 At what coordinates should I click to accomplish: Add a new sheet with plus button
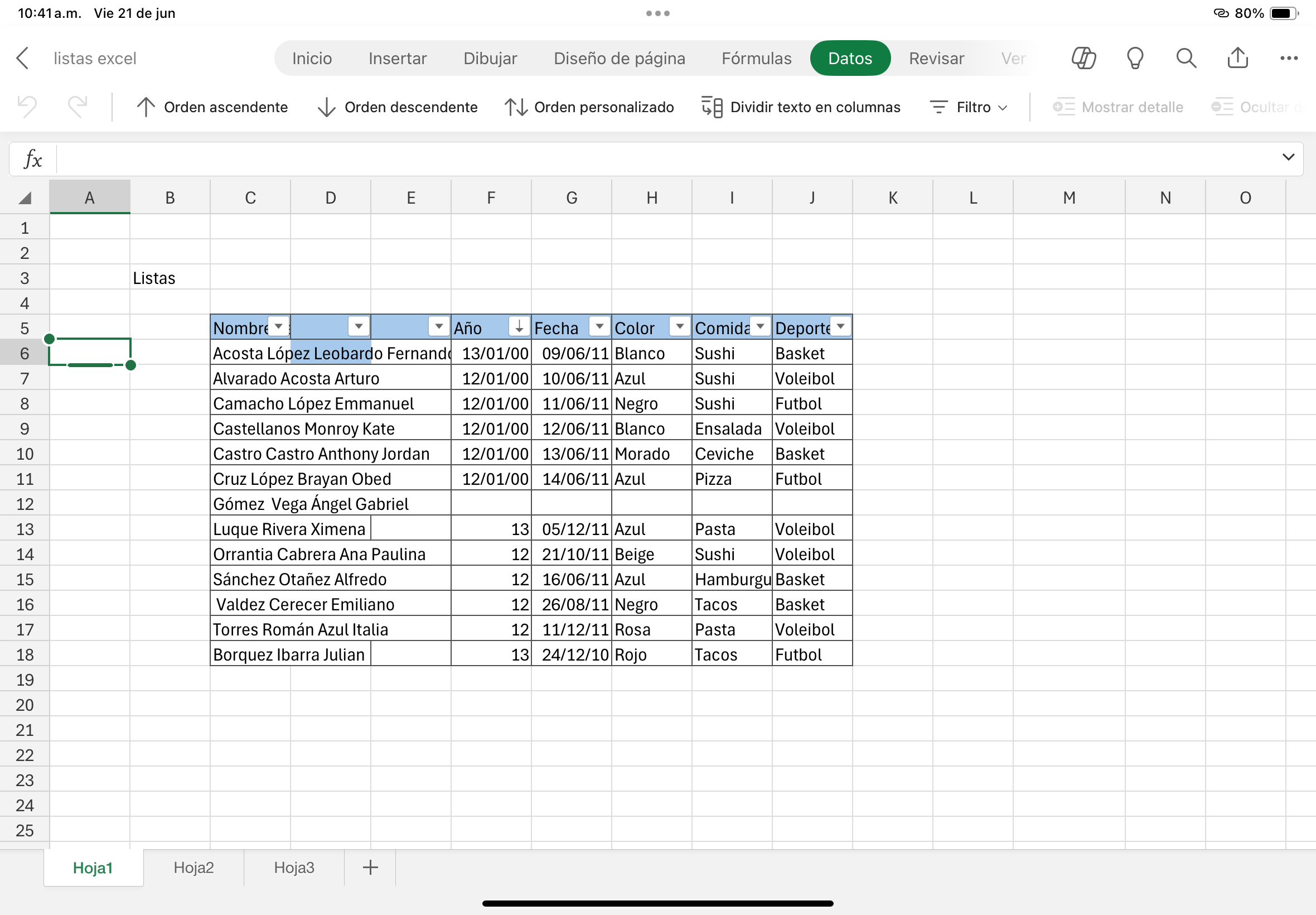pyautogui.click(x=371, y=868)
